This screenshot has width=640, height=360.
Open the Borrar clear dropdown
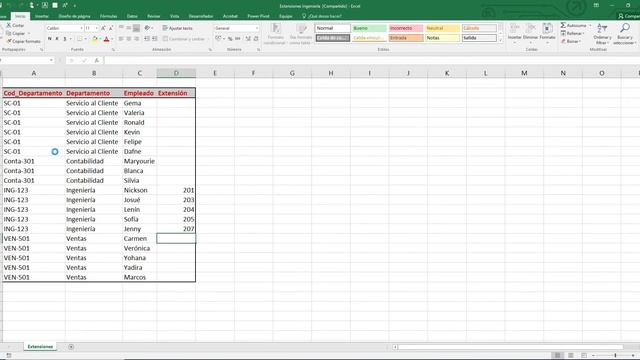click(x=571, y=41)
